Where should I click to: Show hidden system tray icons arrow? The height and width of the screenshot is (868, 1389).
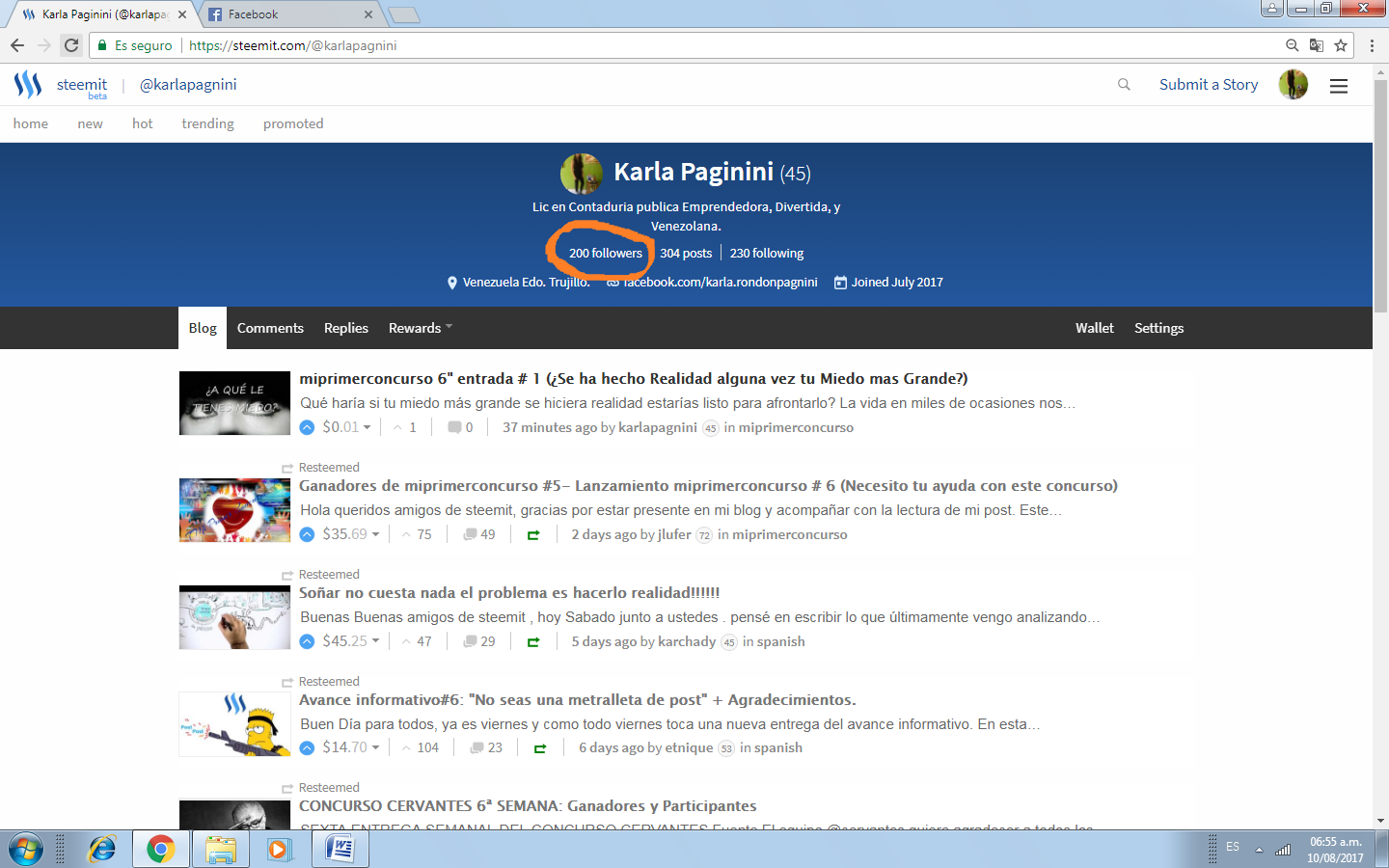coord(1259,850)
